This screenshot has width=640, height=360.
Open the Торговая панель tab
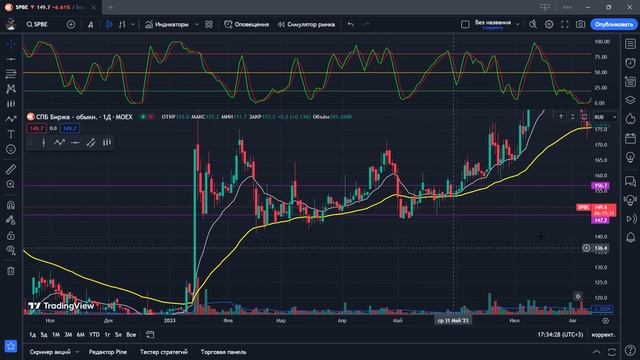tap(223, 352)
